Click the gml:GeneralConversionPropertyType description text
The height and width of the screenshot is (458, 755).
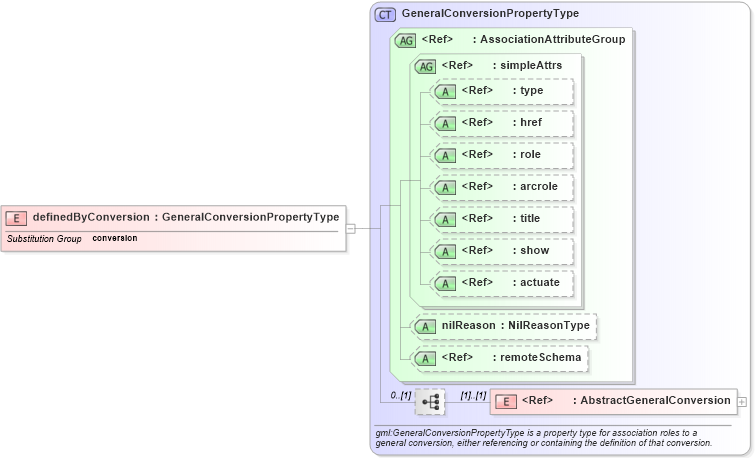point(544,438)
